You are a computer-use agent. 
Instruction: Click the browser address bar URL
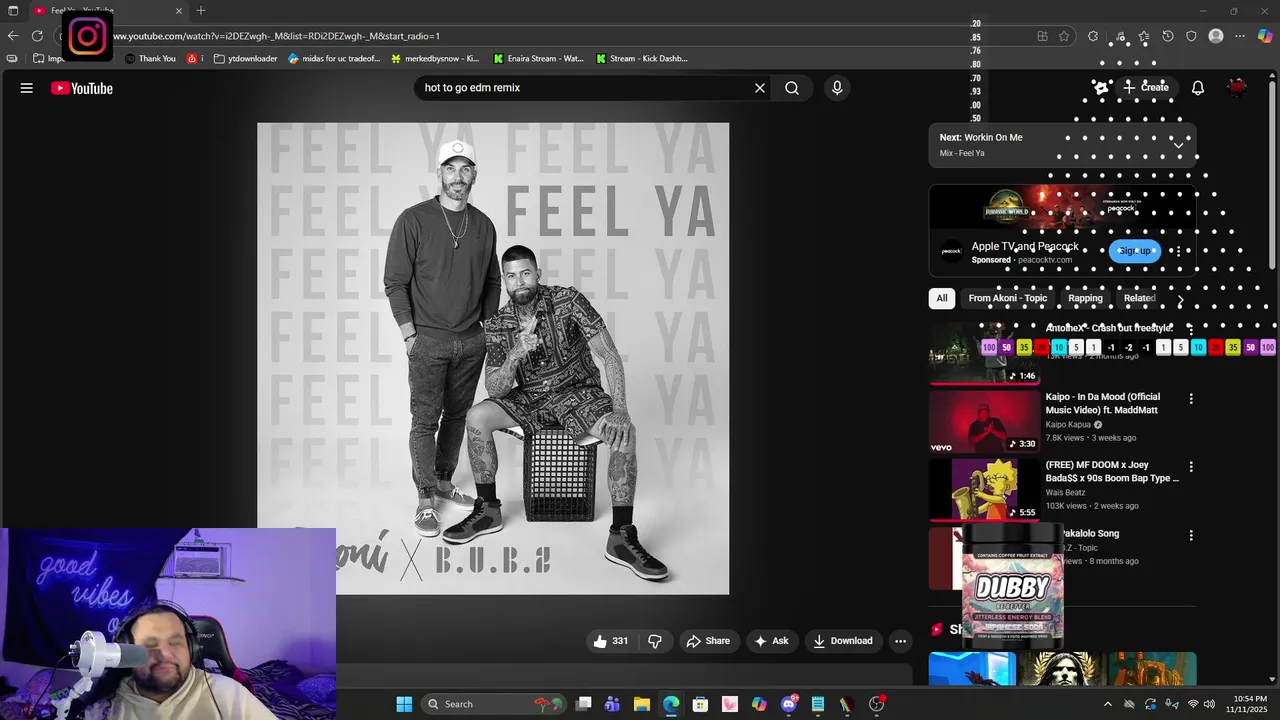pos(276,36)
